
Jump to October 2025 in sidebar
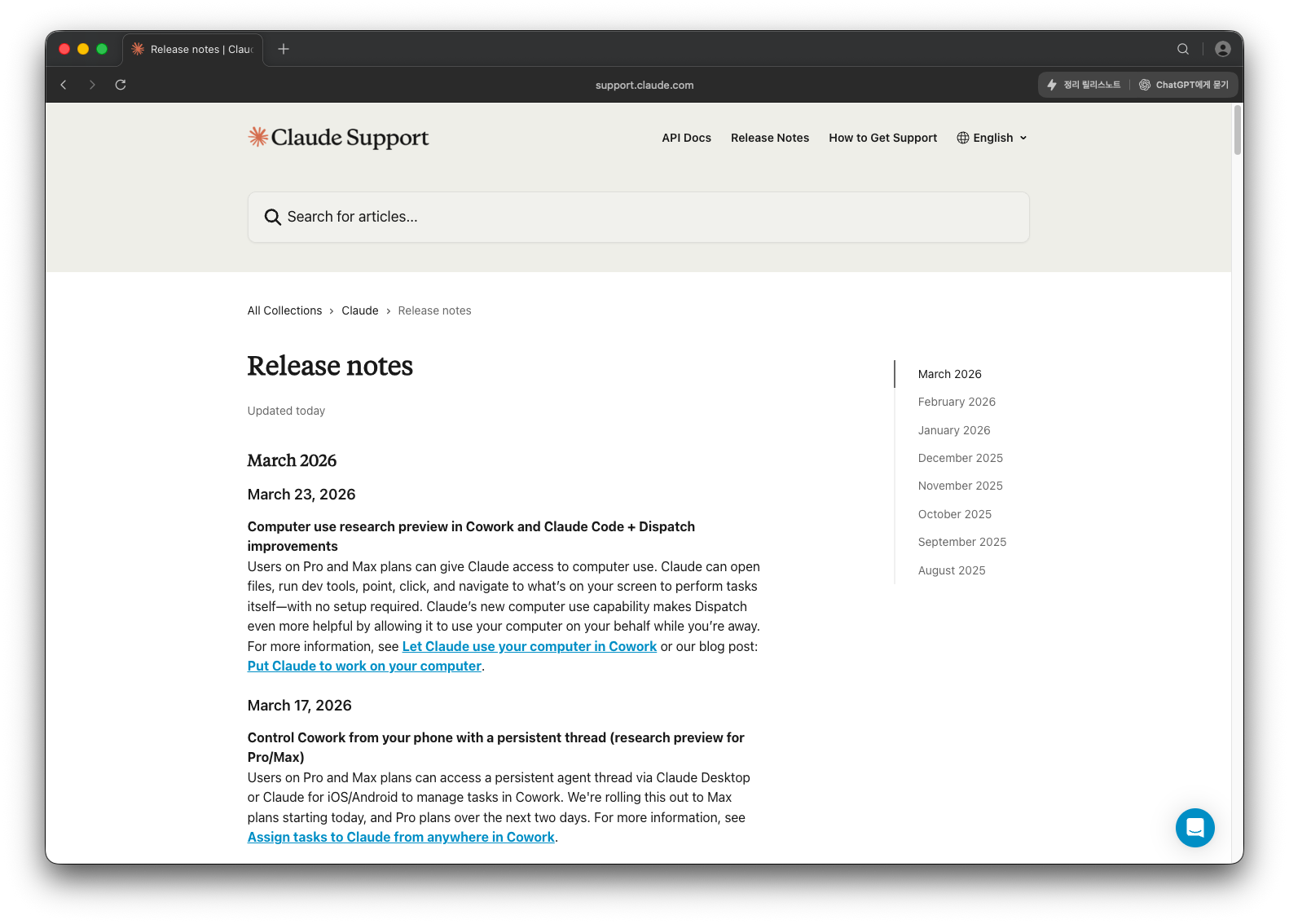pos(955,514)
